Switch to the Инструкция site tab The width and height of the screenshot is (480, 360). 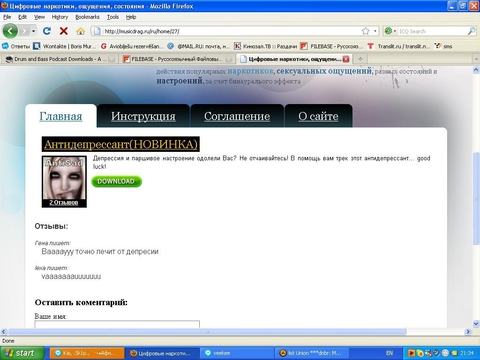[x=143, y=116]
